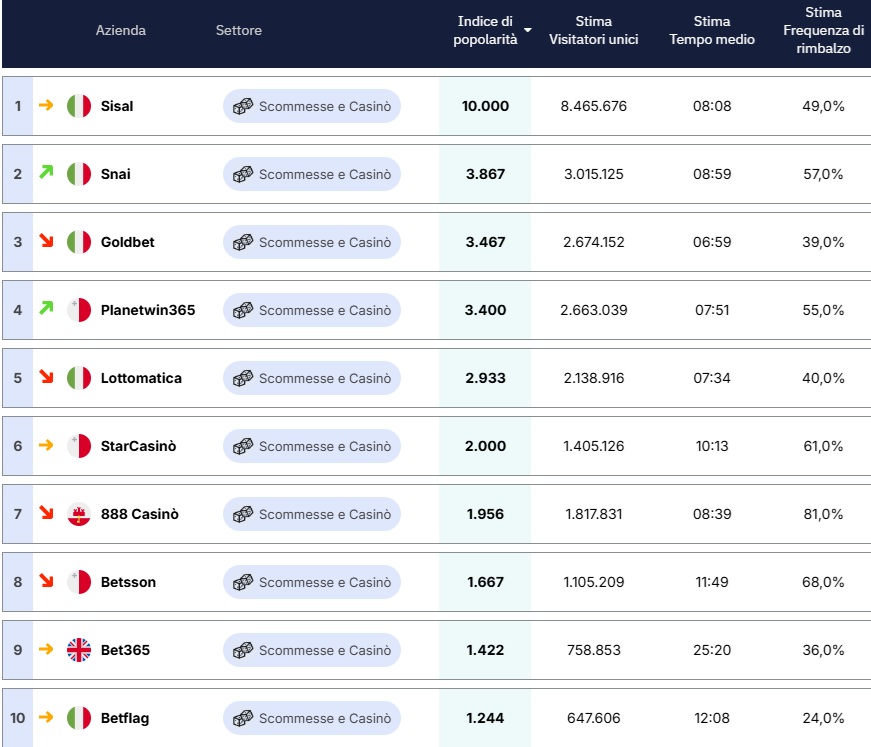Open the Snai company link
The width and height of the screenshot is (871, 747).
116,174
